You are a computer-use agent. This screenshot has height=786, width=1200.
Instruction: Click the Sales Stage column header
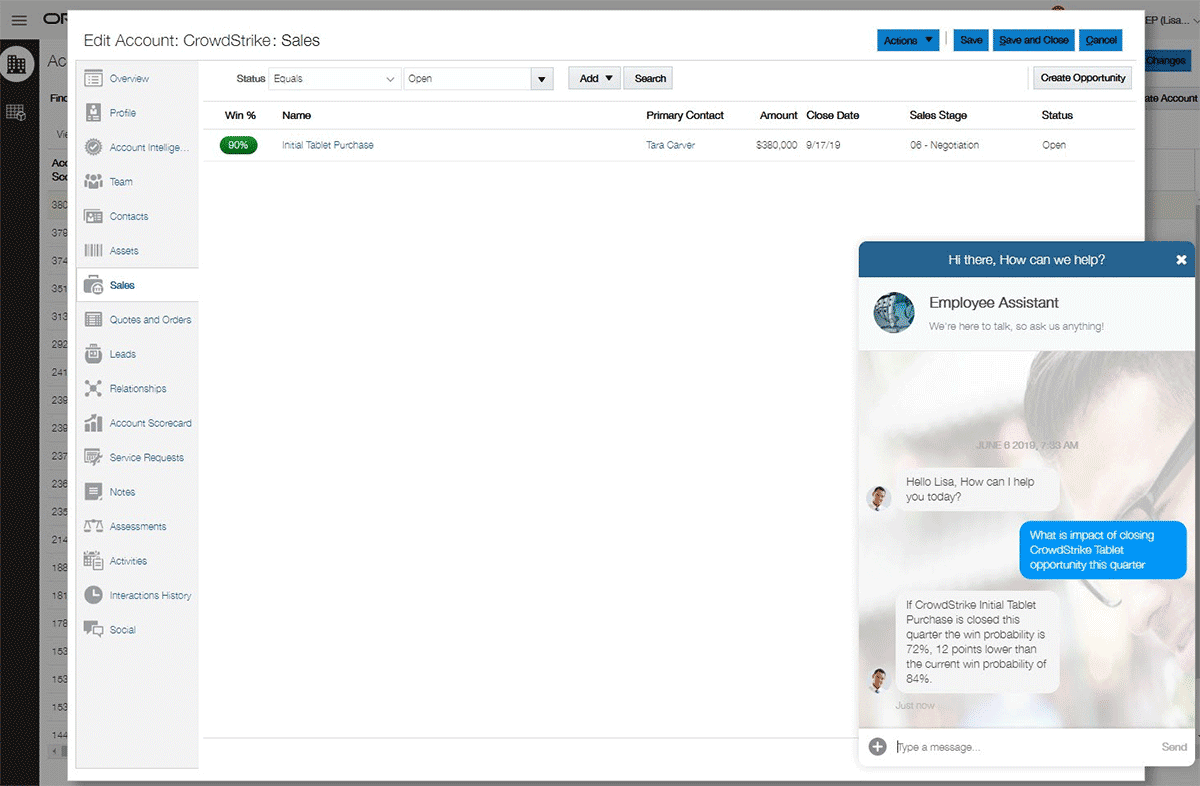coord(937,115)
